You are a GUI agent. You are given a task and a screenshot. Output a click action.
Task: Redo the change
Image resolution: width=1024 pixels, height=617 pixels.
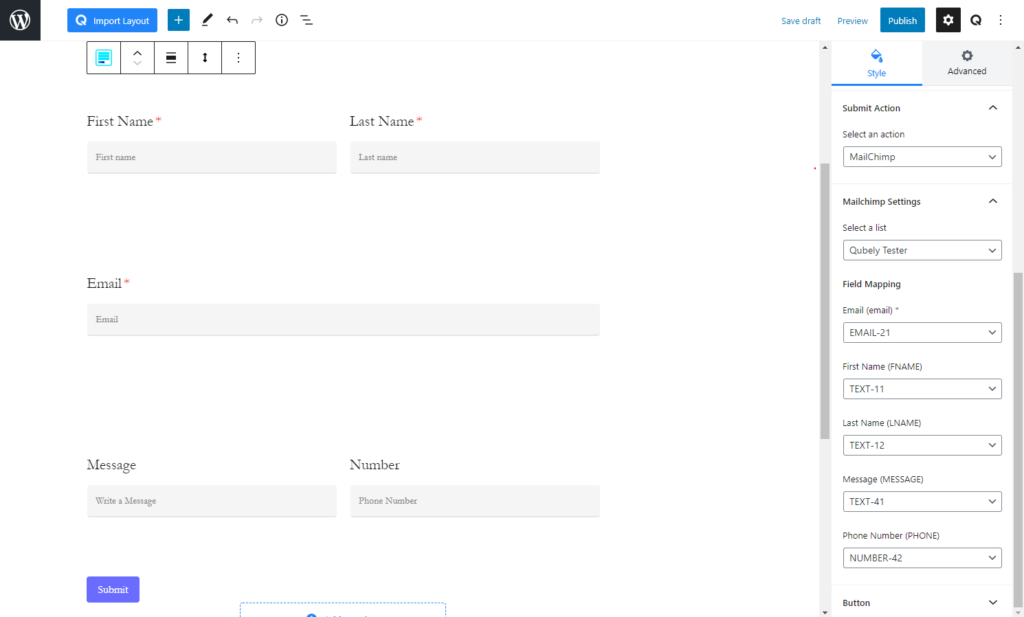(x=257, y=20)
